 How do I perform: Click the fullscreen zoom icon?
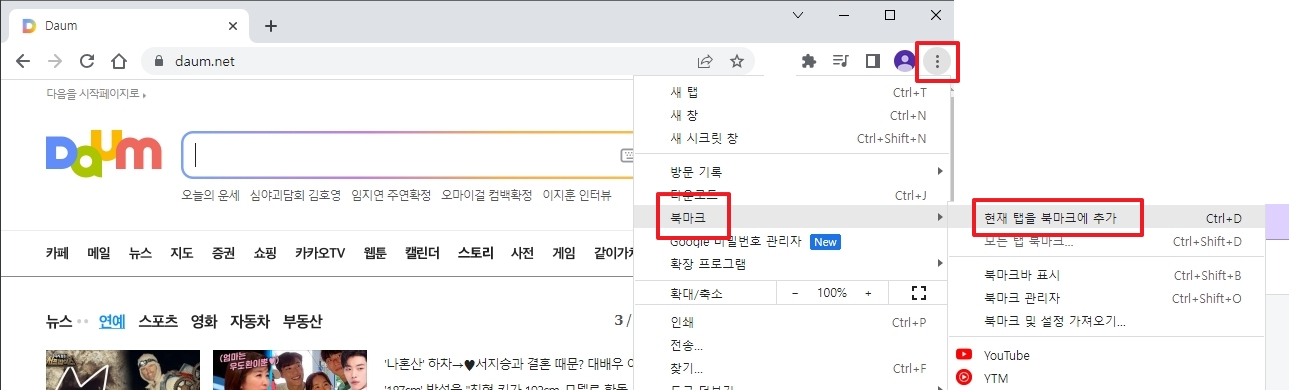point(919,293)
